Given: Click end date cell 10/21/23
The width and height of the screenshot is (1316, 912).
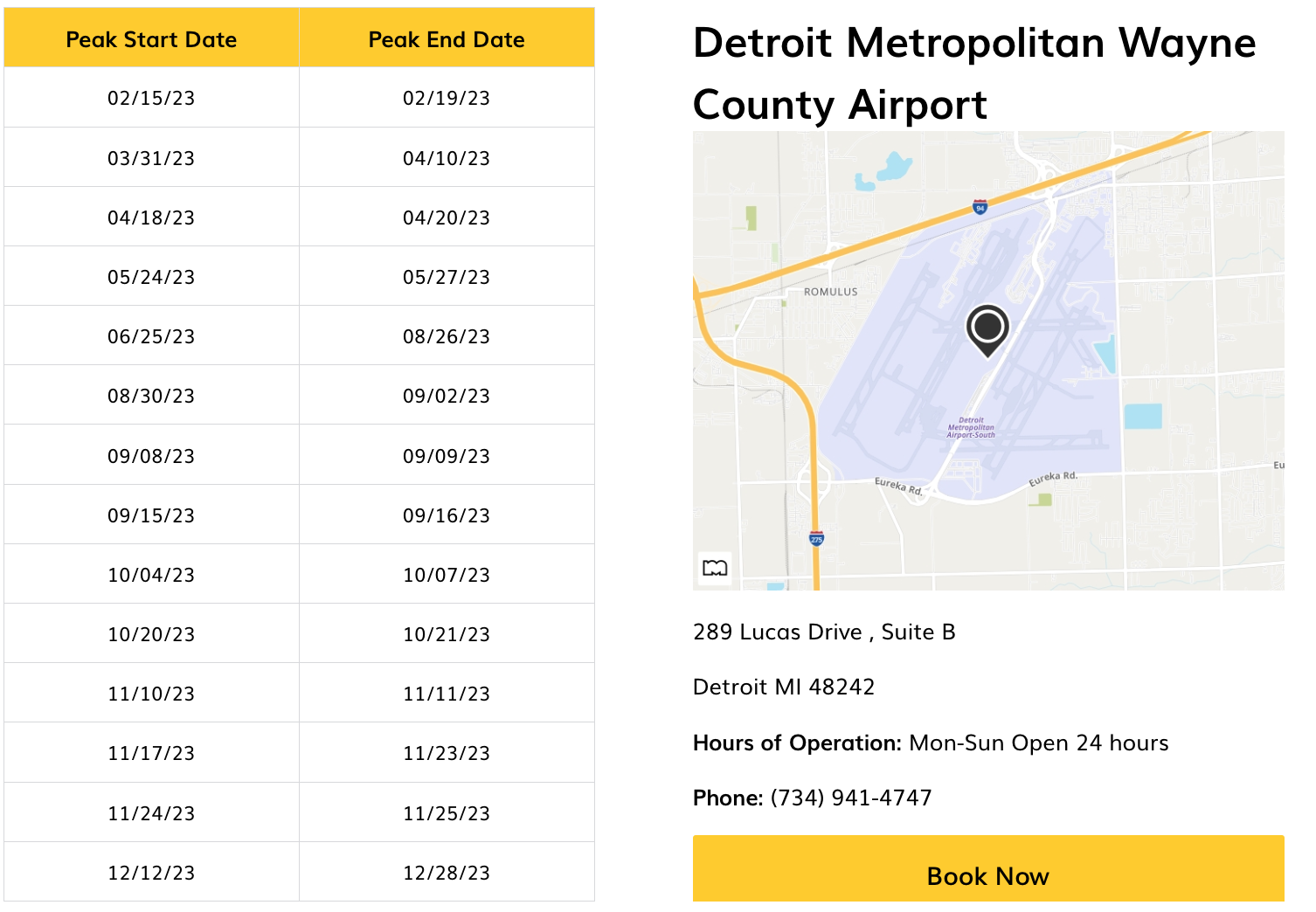Looking at the screenshot, I should 447,633.
